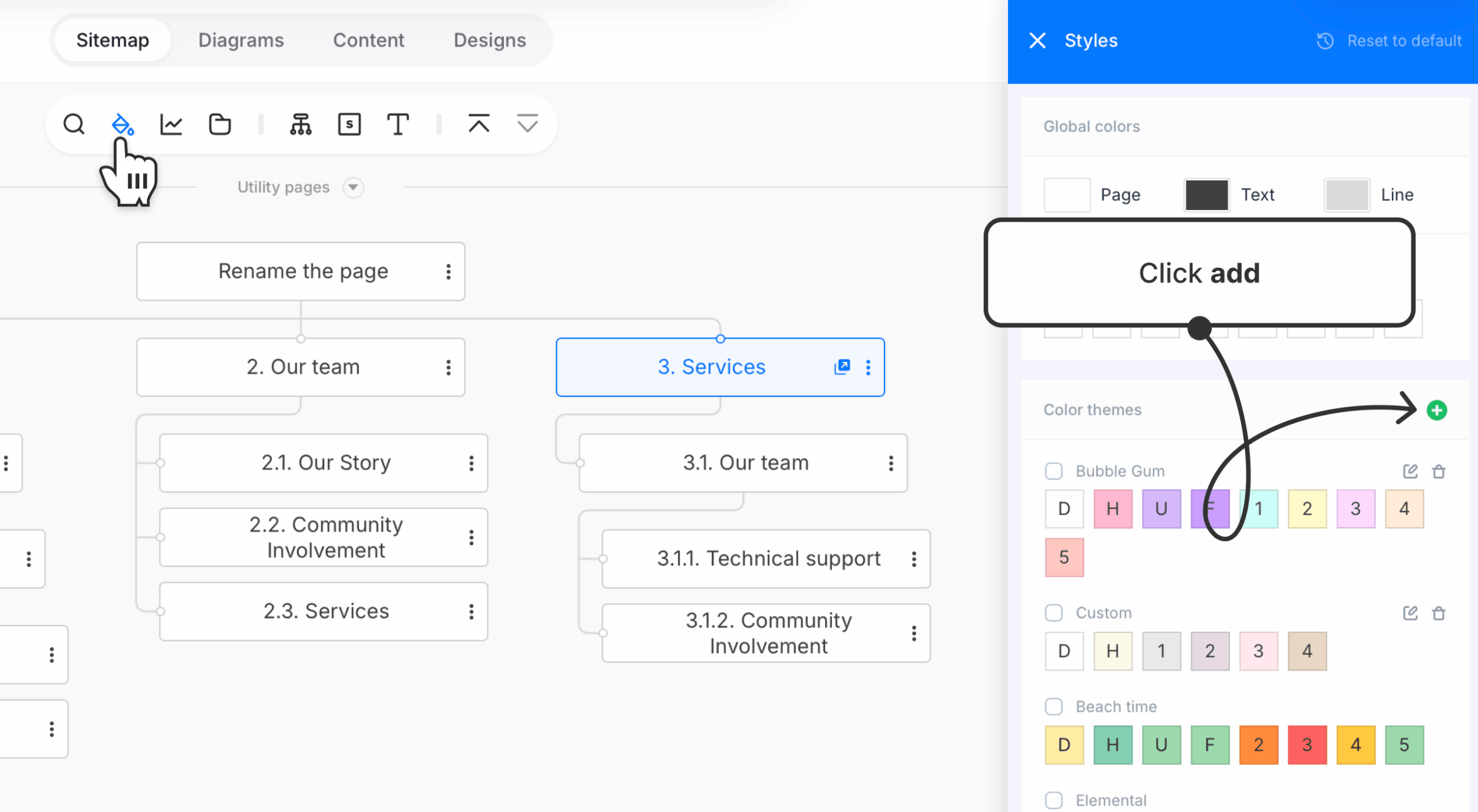Switch to the Sitemap tab
The image size is (1478, 812).
pyautogui.click(x=113, y=40)
